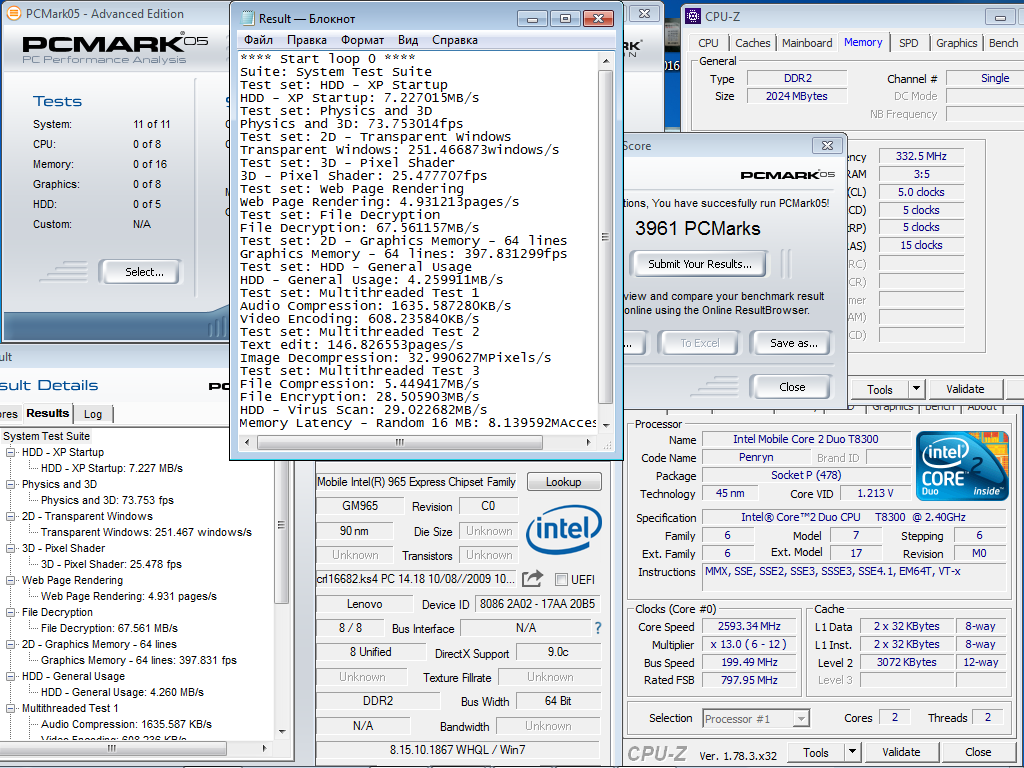Switch to the Mainboard tab in CPU-Z

[x=807, y=43]
